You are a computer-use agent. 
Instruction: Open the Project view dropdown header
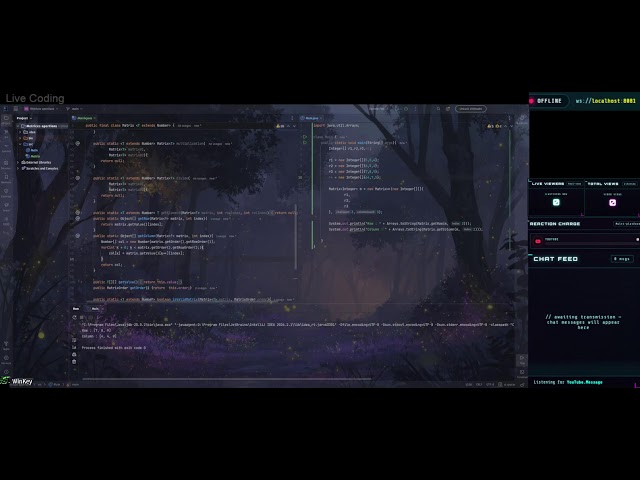[x=24, y=118]
